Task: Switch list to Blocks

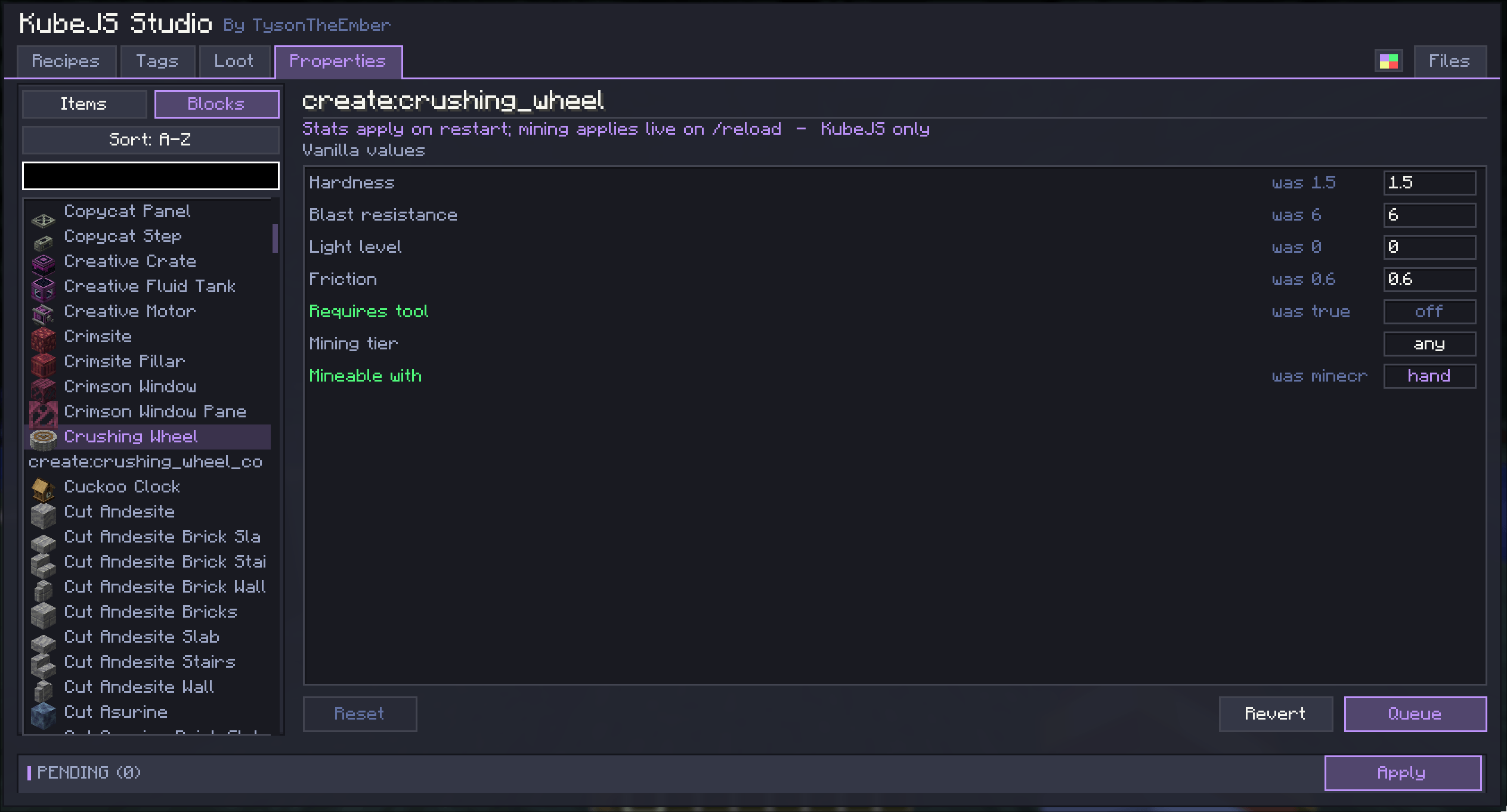Action: (216, 104)
